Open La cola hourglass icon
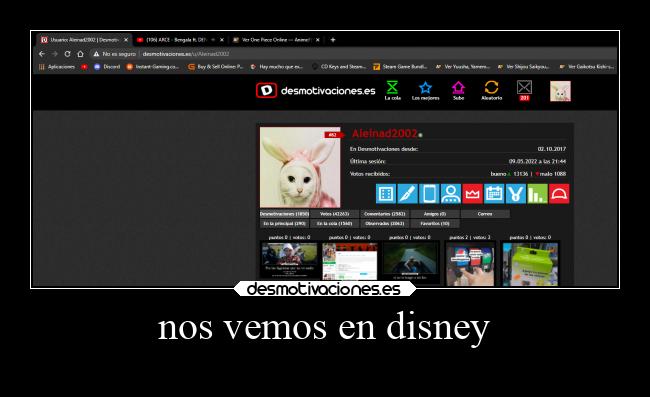The image size is (650, 397). coord(392,90)
